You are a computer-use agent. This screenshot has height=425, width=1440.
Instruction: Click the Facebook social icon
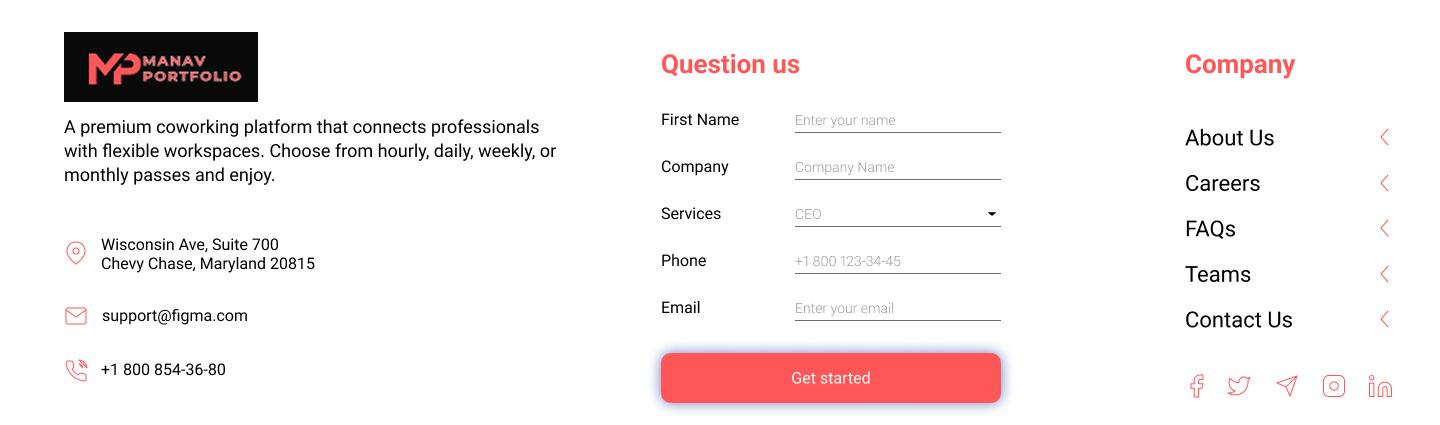tap(1196, 386)
